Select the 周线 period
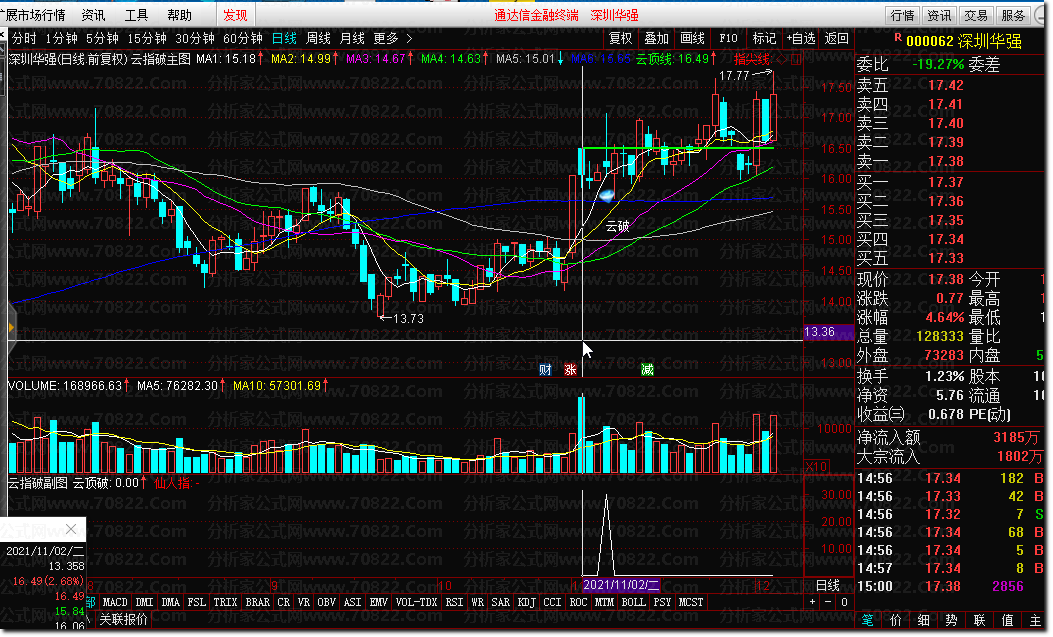Screen dimensions: 1053x637 (318, 39)
